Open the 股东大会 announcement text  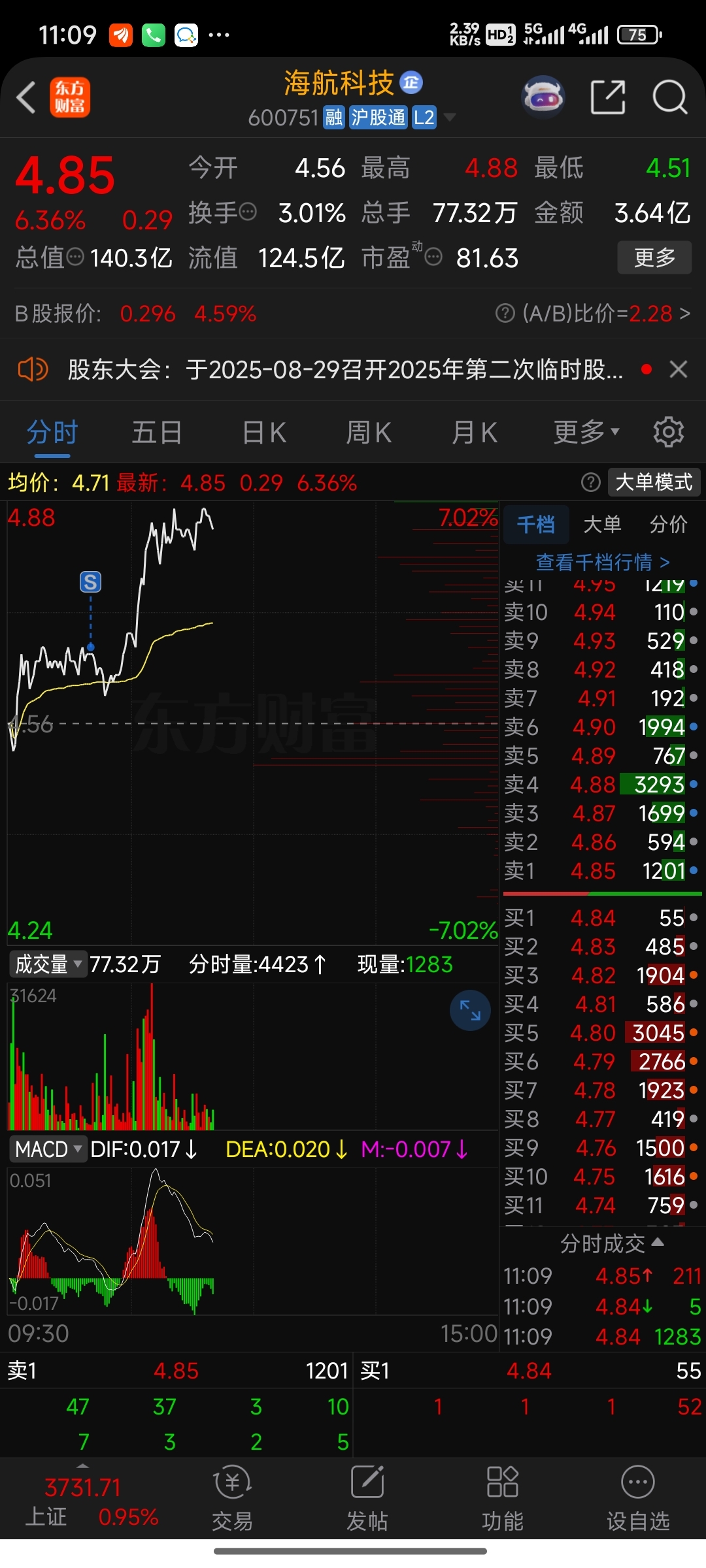click(345, 370)
